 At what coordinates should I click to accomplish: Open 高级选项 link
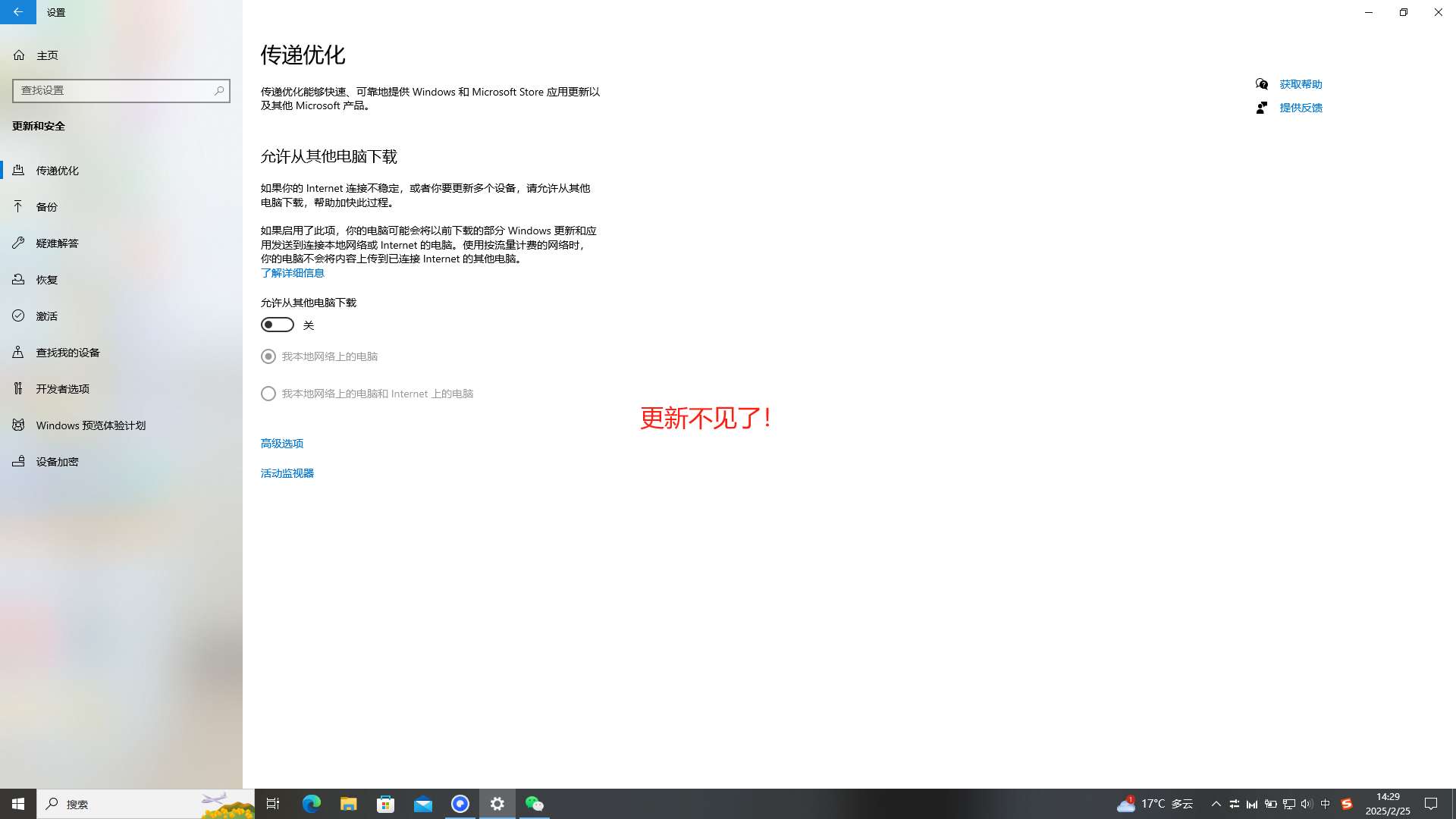(282, 443)
